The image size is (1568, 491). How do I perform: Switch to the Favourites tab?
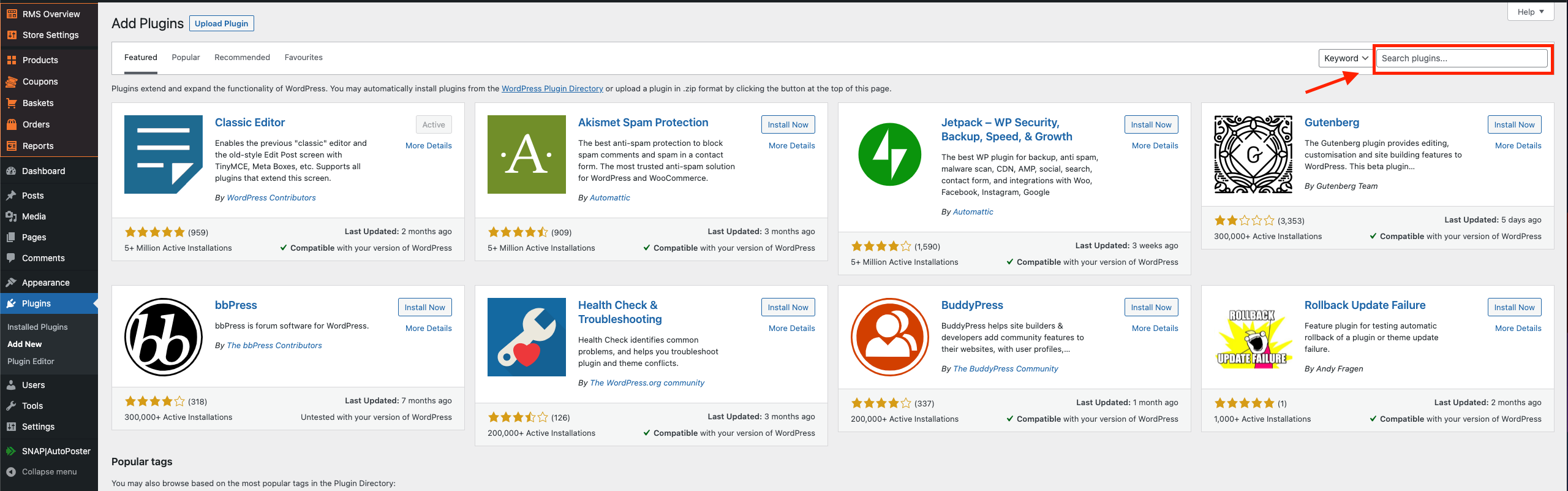click(304, 58)
